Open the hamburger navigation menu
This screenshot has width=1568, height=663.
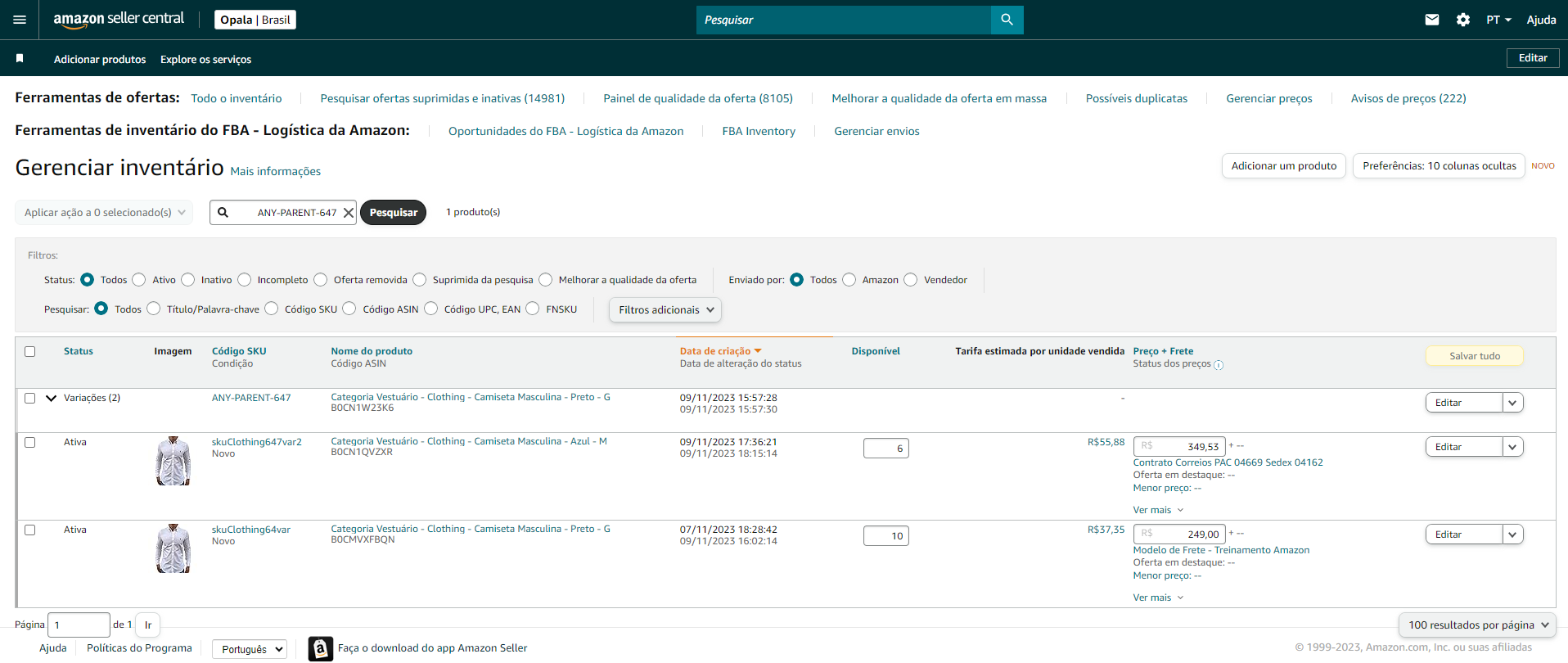pos(20,20)
